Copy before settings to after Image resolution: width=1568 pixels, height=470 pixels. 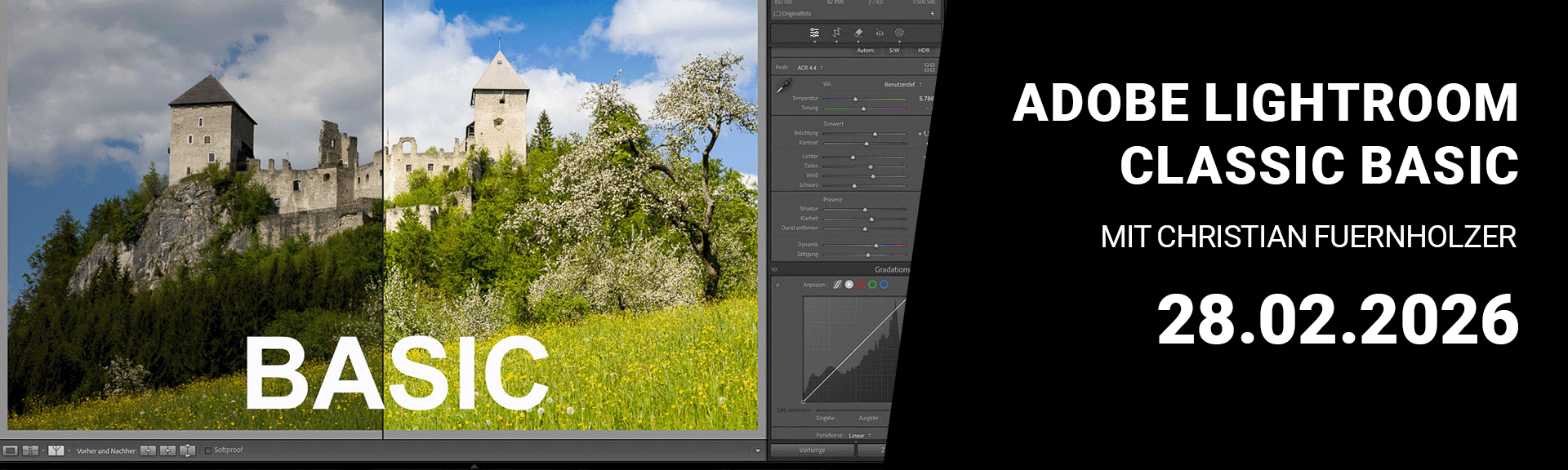pos(148,450)
